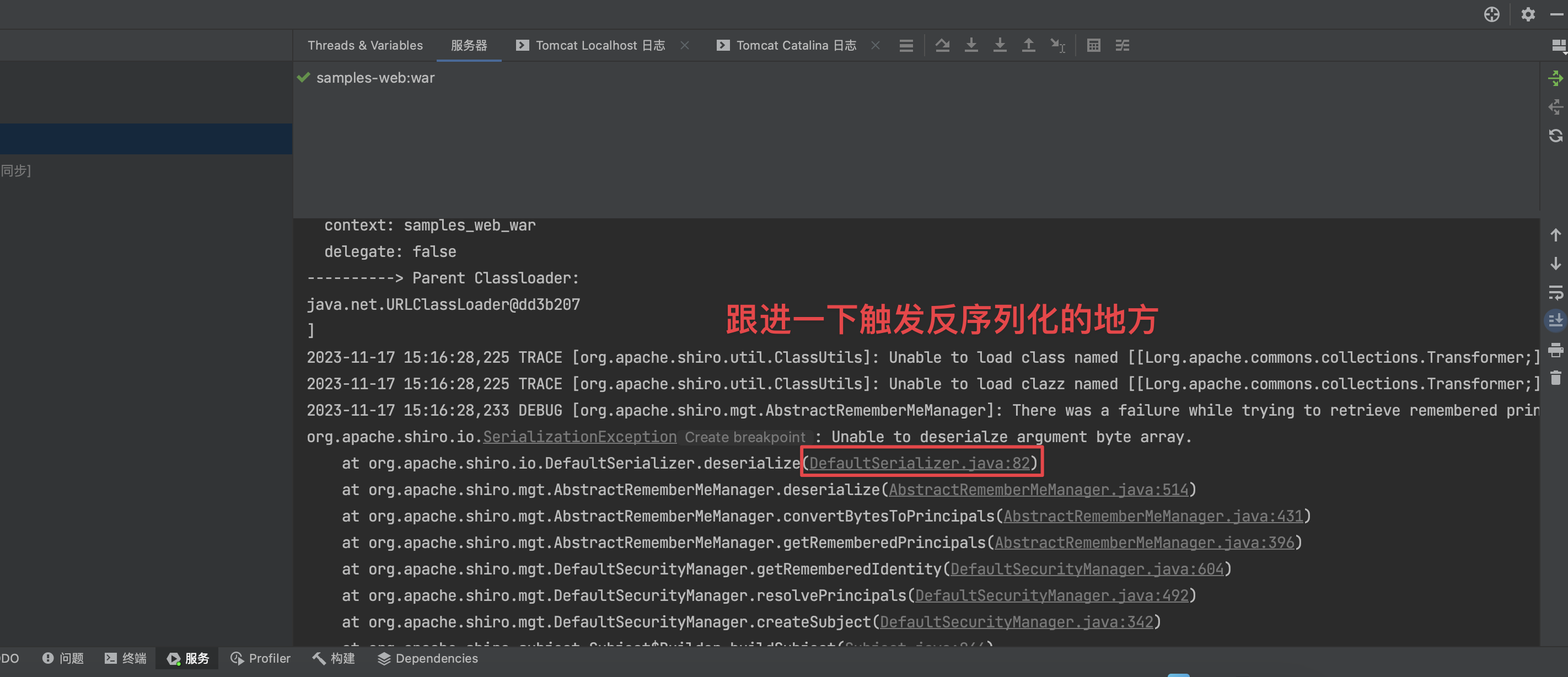Open DefaultSecurityManager.java:342 link
This screenshot has height=677, width=1568.
tap(1017, 622)
